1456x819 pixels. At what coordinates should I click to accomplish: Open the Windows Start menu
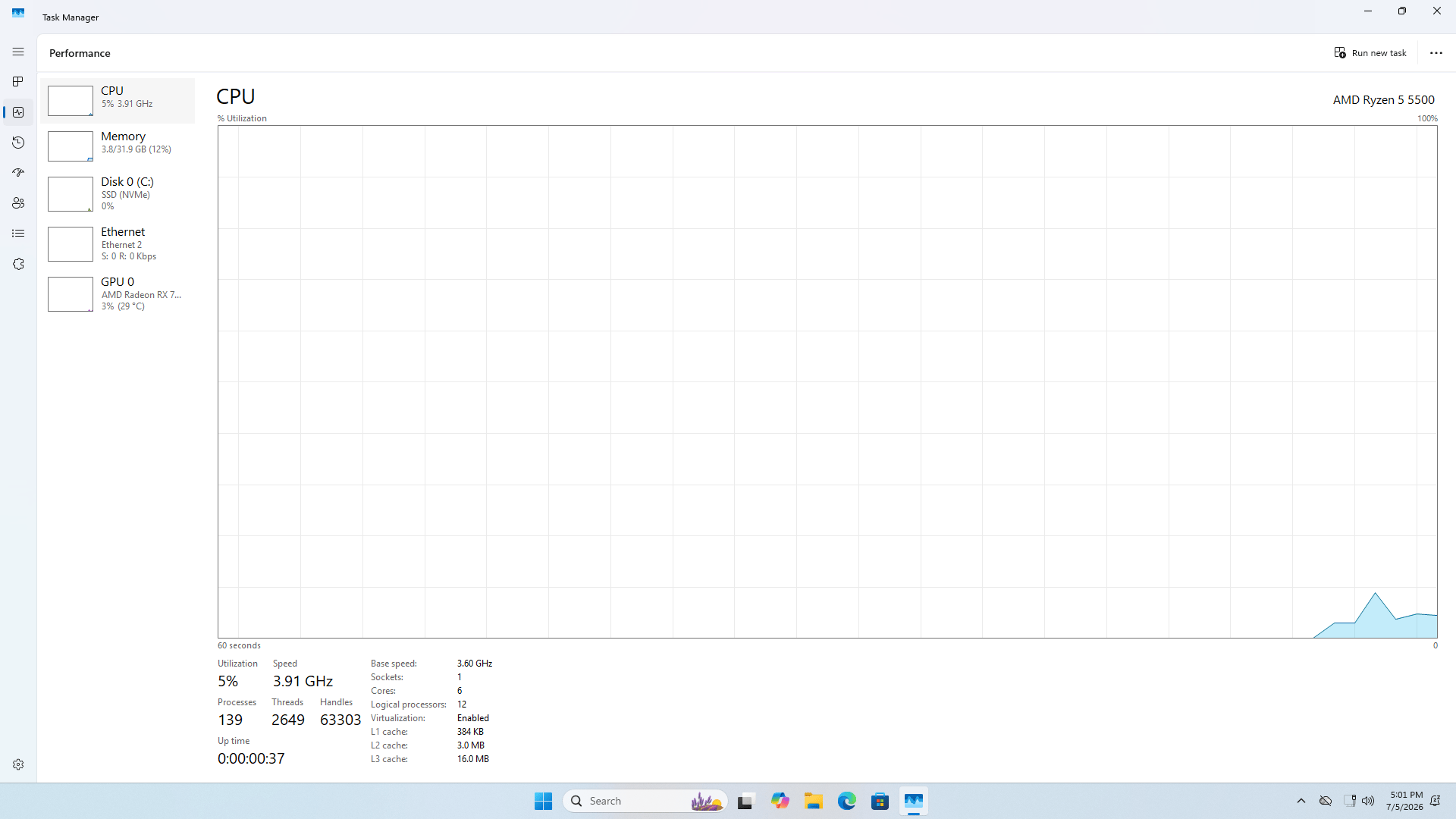pos(543,801)
